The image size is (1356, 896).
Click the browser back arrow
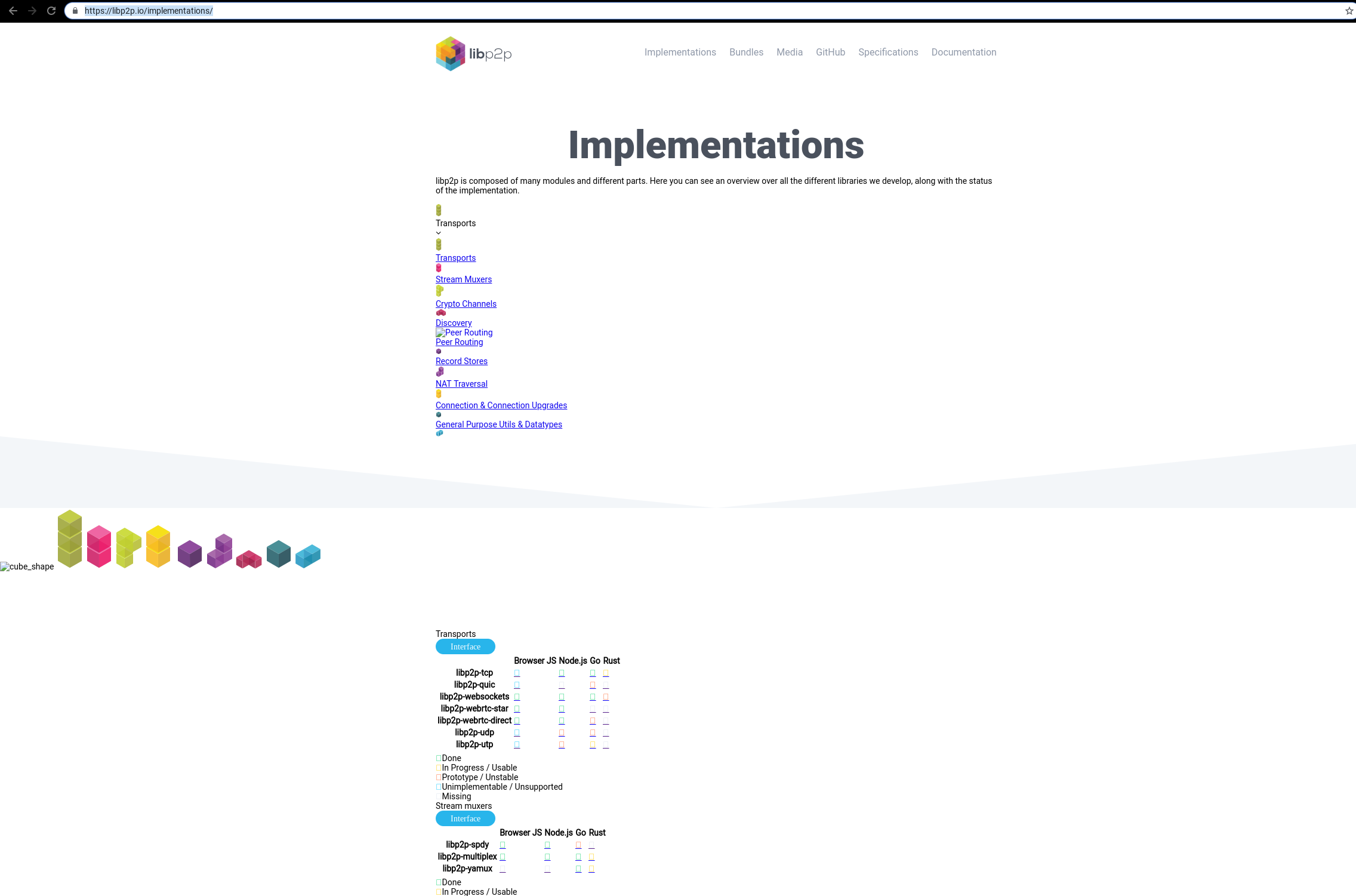(x=13, y=11)
